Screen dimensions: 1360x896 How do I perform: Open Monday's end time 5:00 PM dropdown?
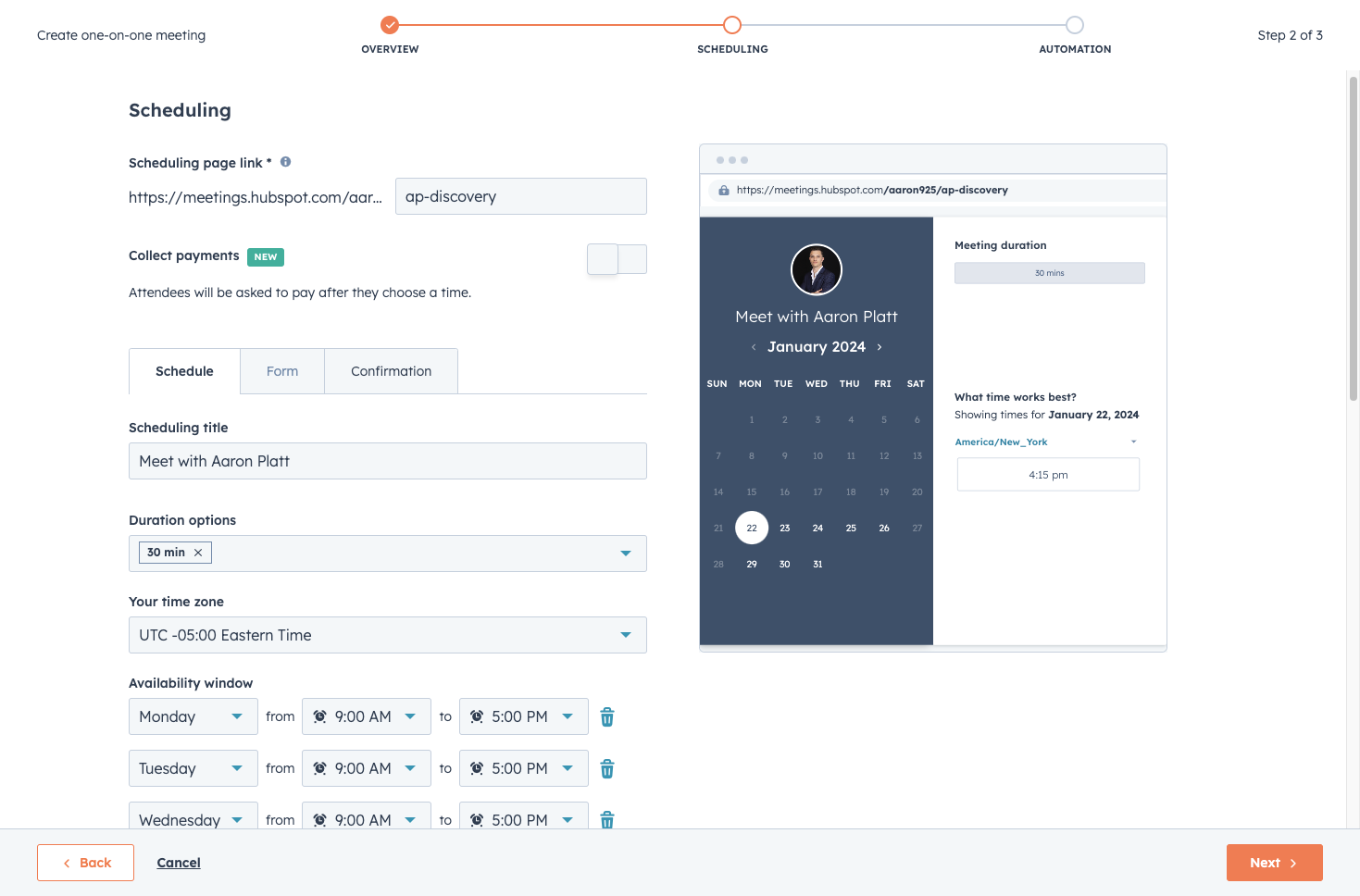click(524, 716)
